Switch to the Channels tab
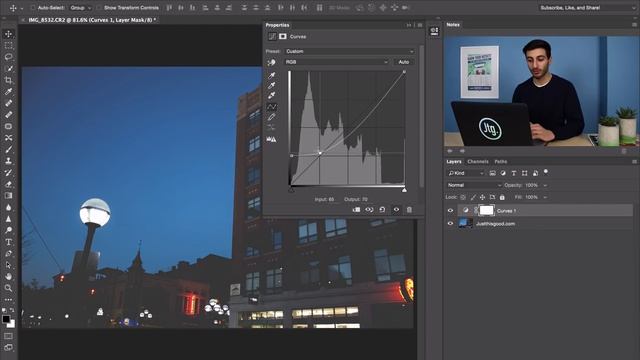Image resolution: width=640 pixels, height=360 pixels. tap(478, 162)
